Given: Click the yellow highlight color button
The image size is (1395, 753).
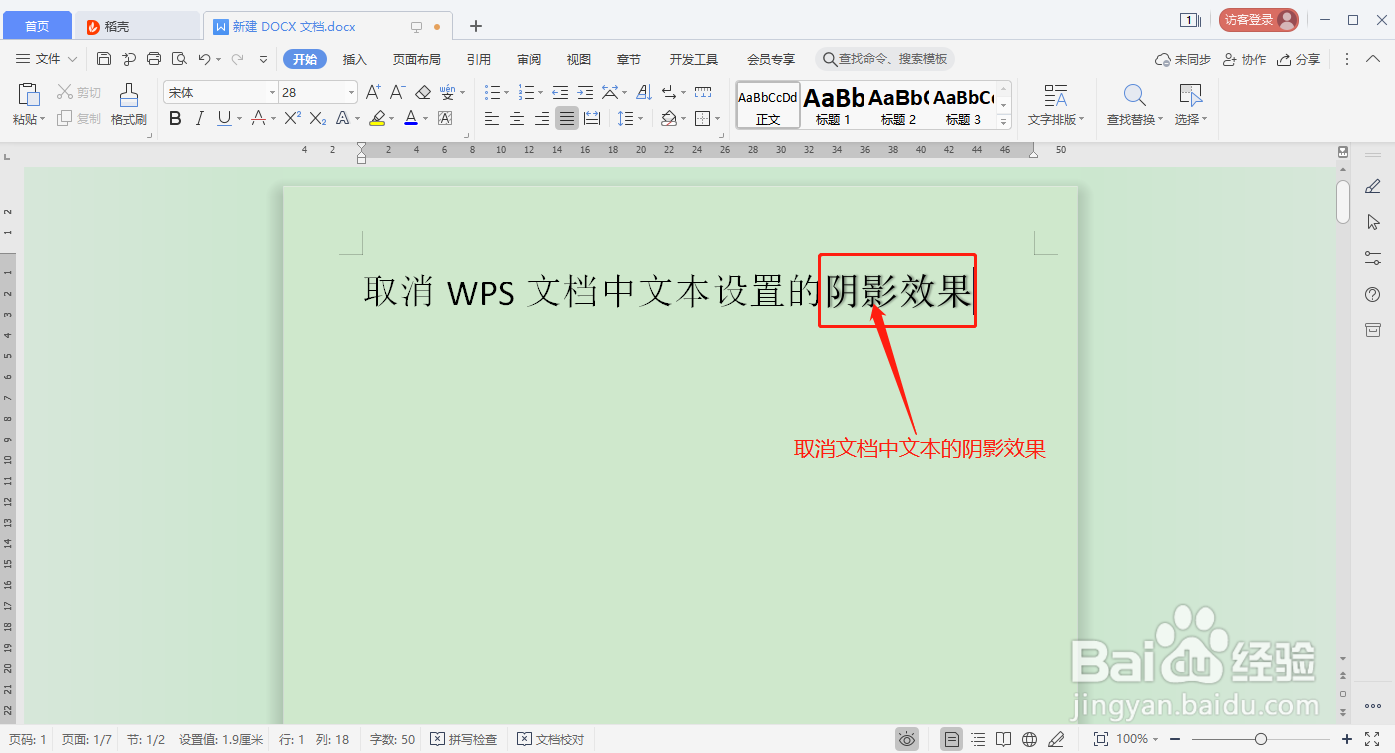Looking at the screenshot, I should [377, 119].
